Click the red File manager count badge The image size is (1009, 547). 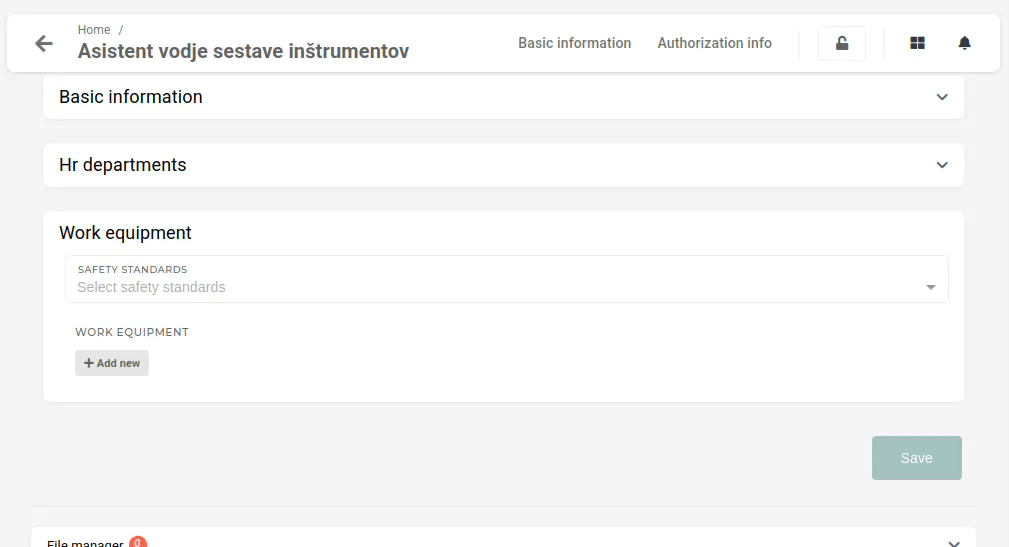click(138, 542)
